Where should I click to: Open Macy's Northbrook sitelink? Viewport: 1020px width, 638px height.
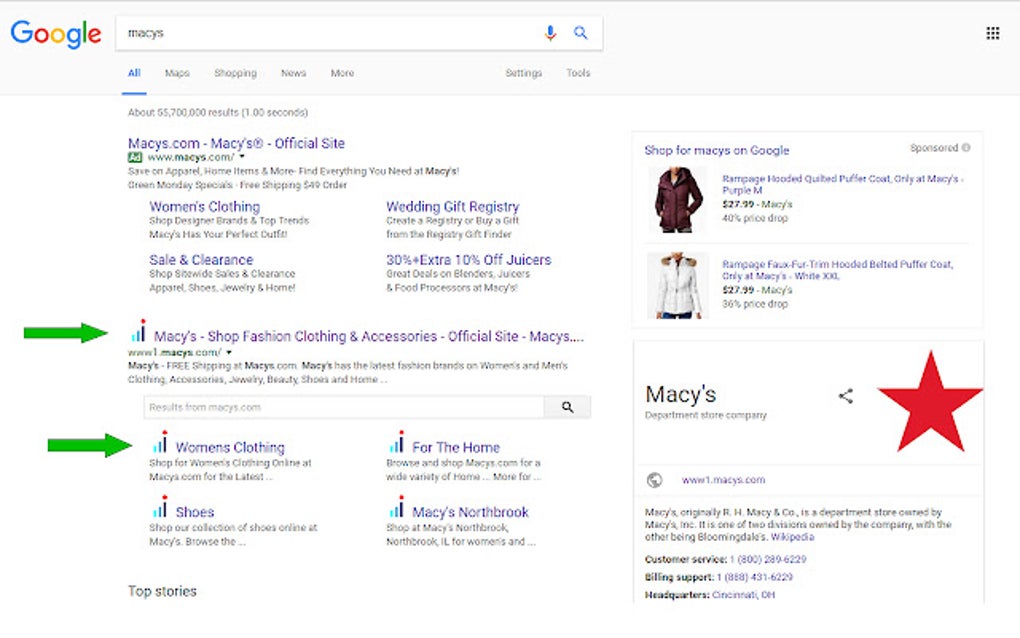[470, 512]
